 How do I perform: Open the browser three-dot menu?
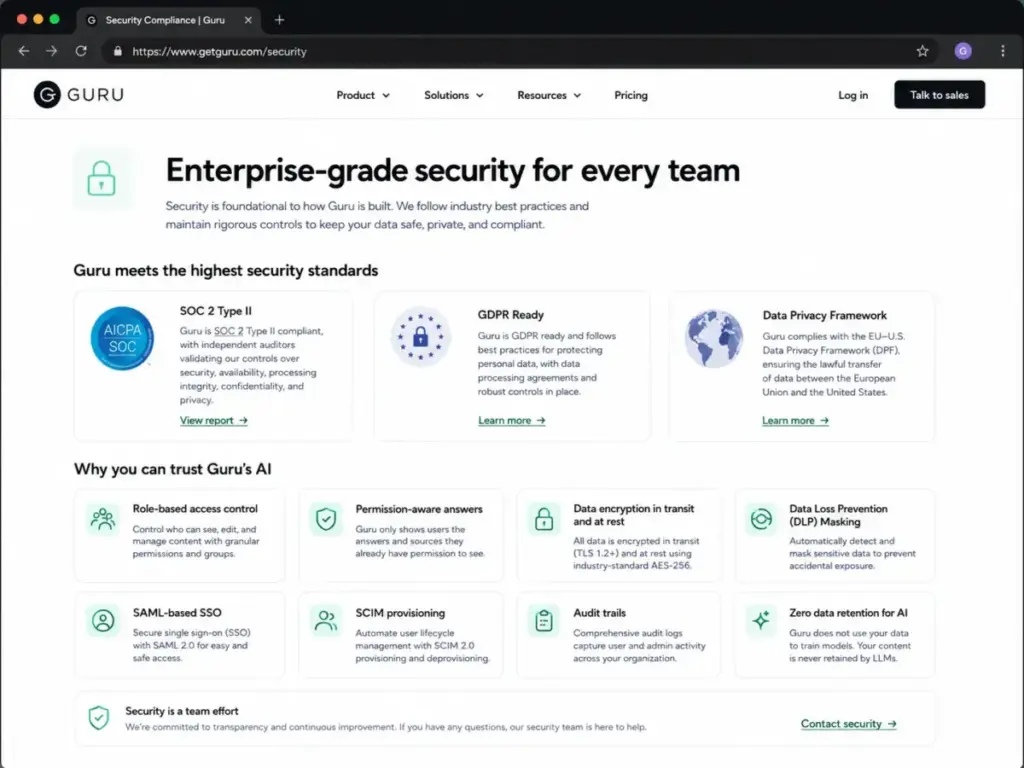[x=1003, y=51]
